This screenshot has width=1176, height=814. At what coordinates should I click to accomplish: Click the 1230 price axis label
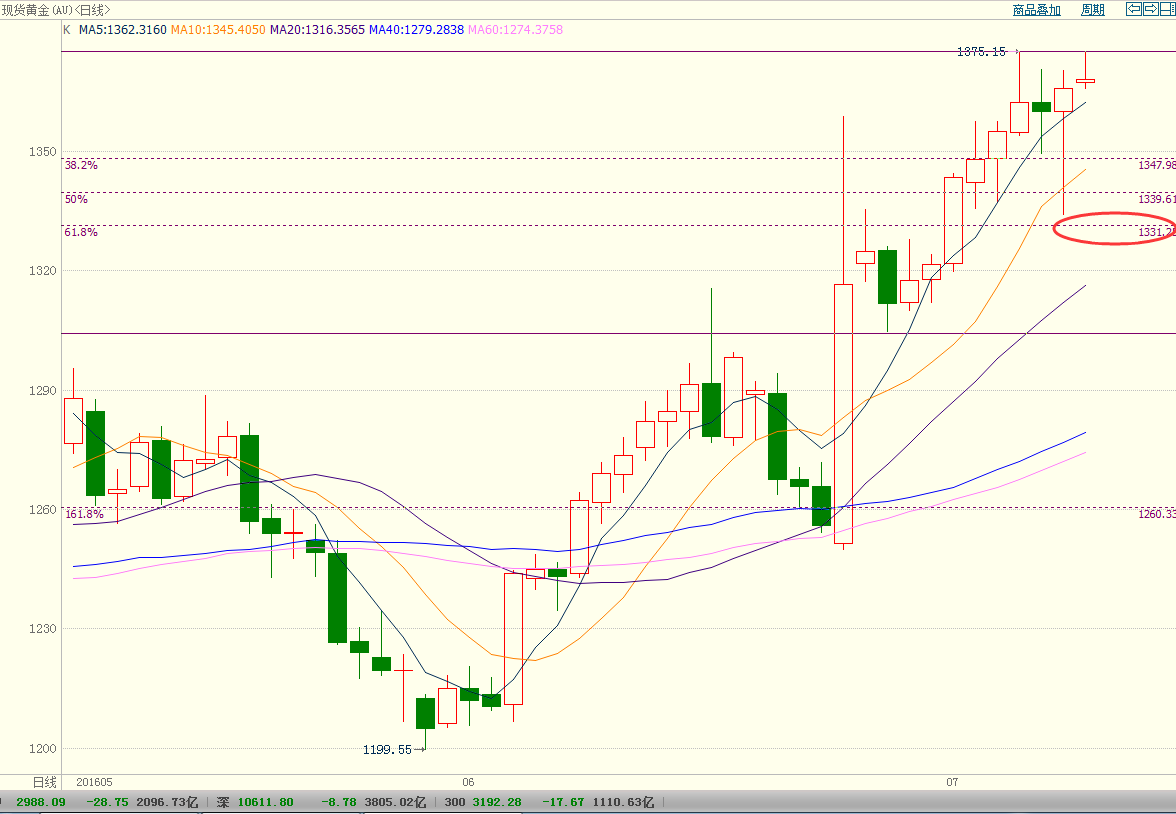click(x=43, y=629)
